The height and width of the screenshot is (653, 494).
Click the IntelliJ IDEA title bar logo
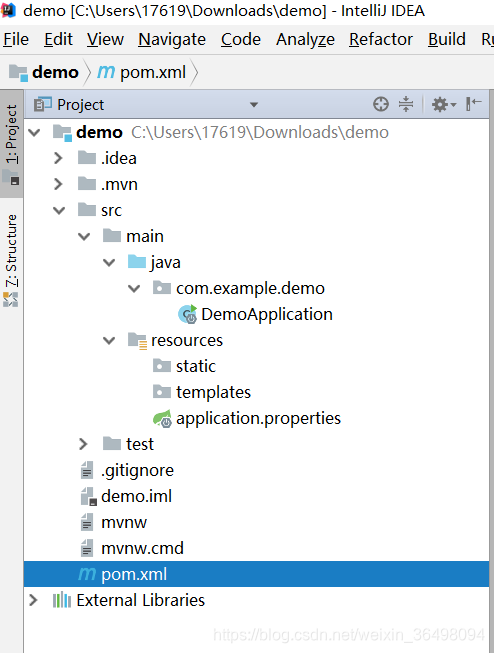tap(8, 10)
